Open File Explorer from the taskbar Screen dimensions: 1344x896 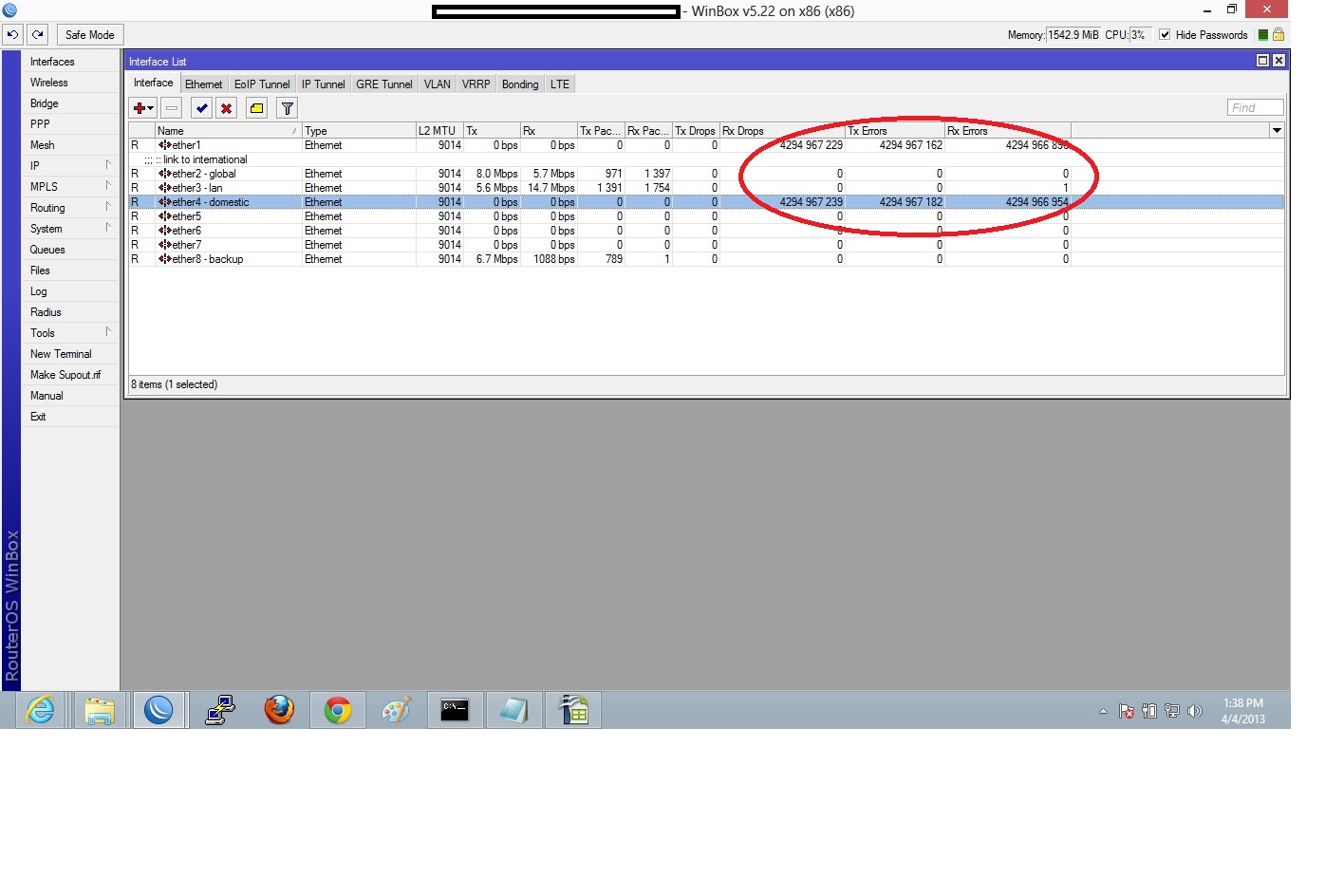[100, 710]
